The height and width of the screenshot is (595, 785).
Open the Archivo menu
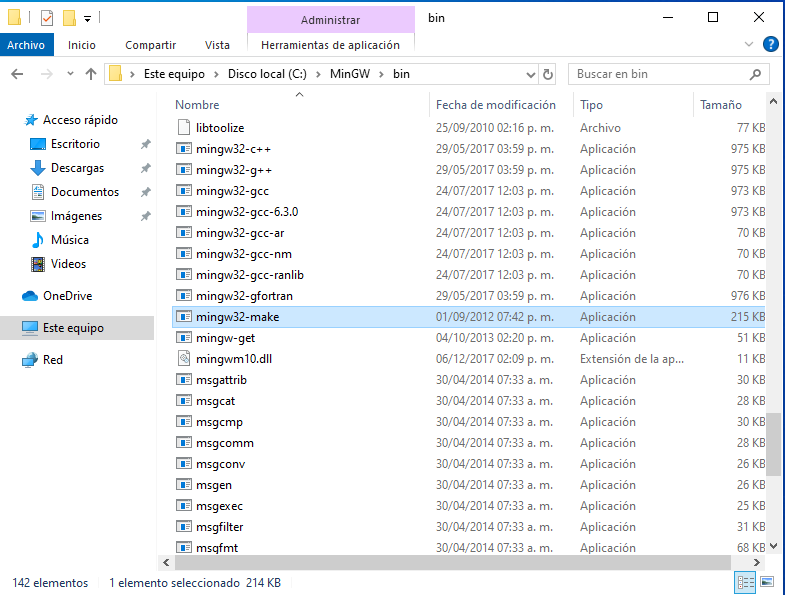[25, 45]
